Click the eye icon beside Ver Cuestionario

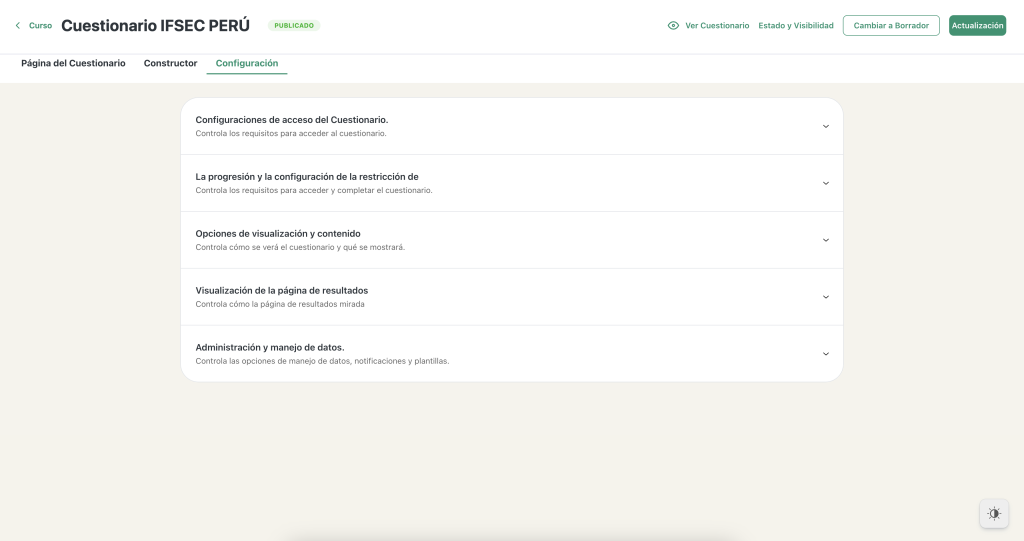[x=673, y=25]
